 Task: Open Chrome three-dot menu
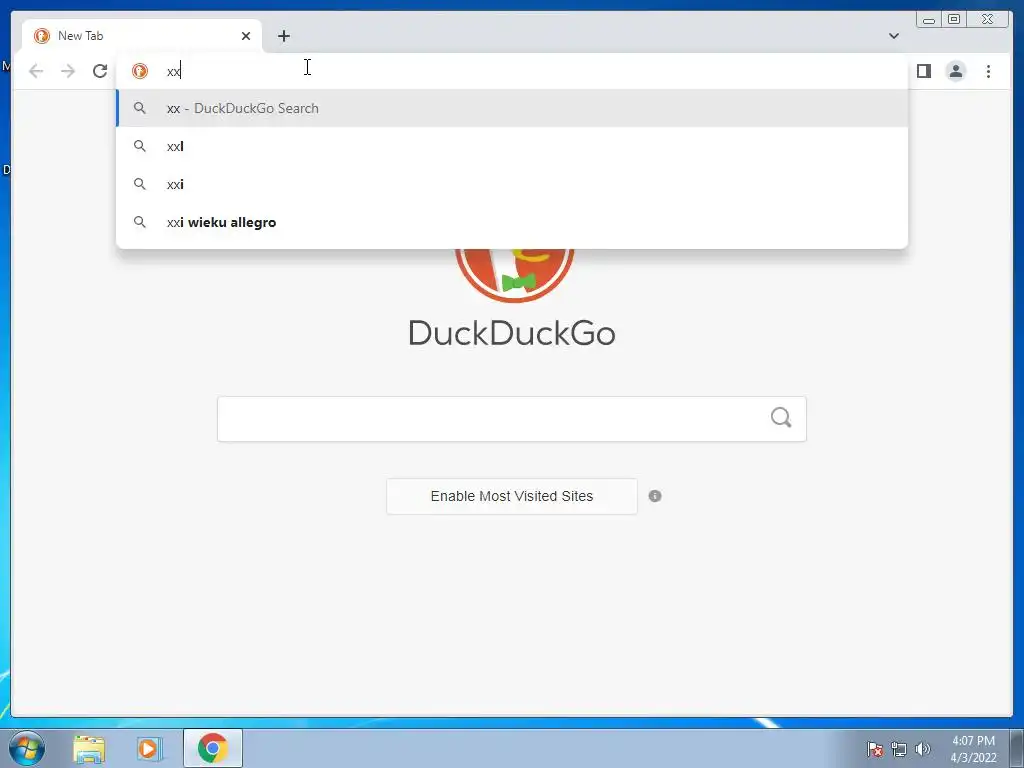tap(988, 71)
